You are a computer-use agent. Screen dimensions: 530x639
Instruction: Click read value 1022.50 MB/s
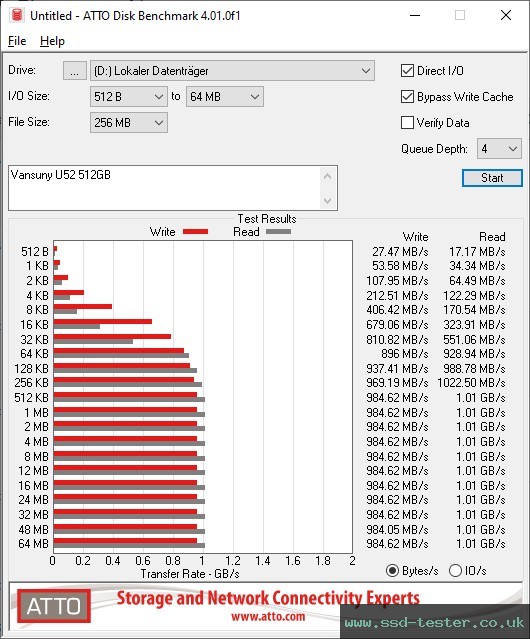[471, 383]
